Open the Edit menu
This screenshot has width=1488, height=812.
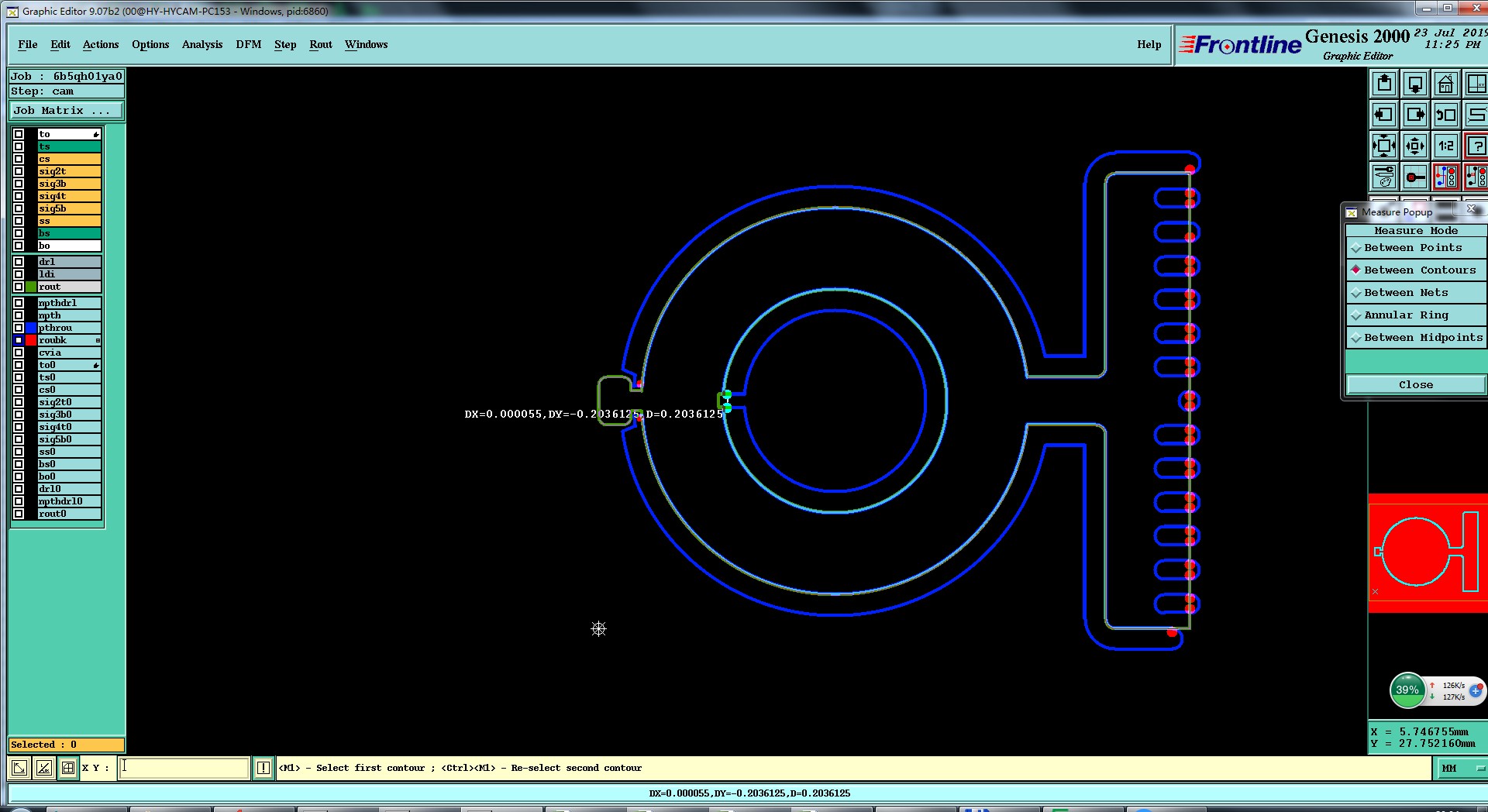pos(60,44)
